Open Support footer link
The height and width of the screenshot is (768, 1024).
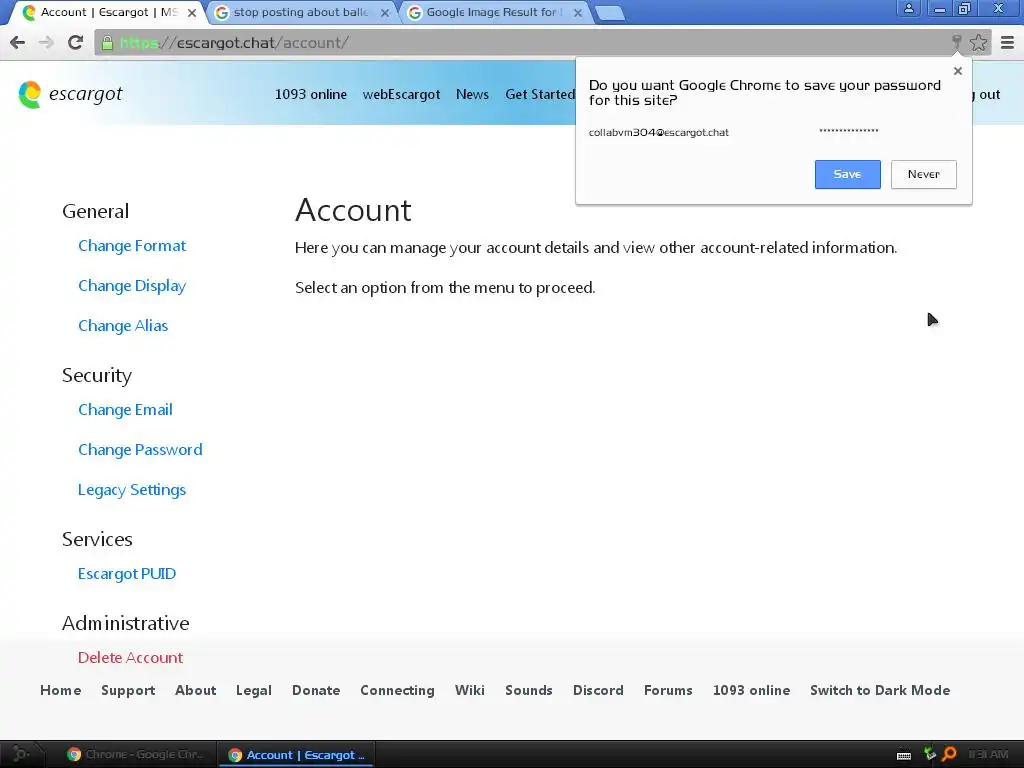coord(128,690)
